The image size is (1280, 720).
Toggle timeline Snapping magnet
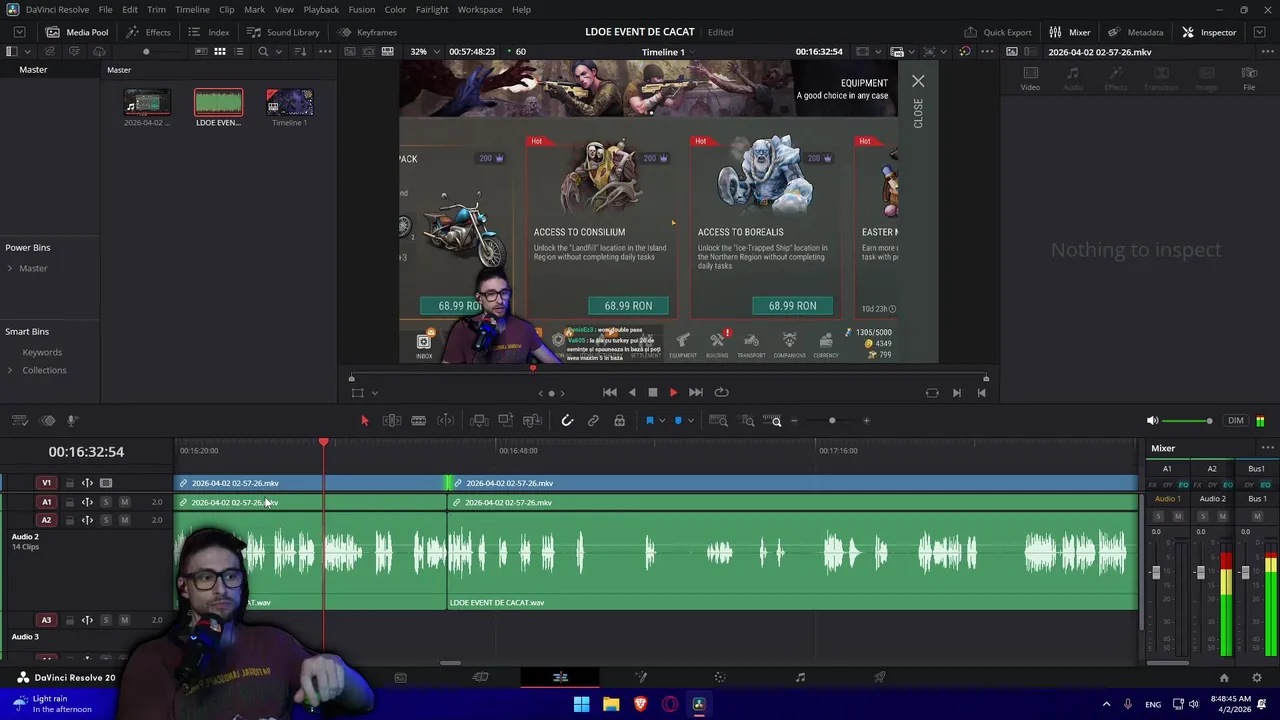(567, 421)
